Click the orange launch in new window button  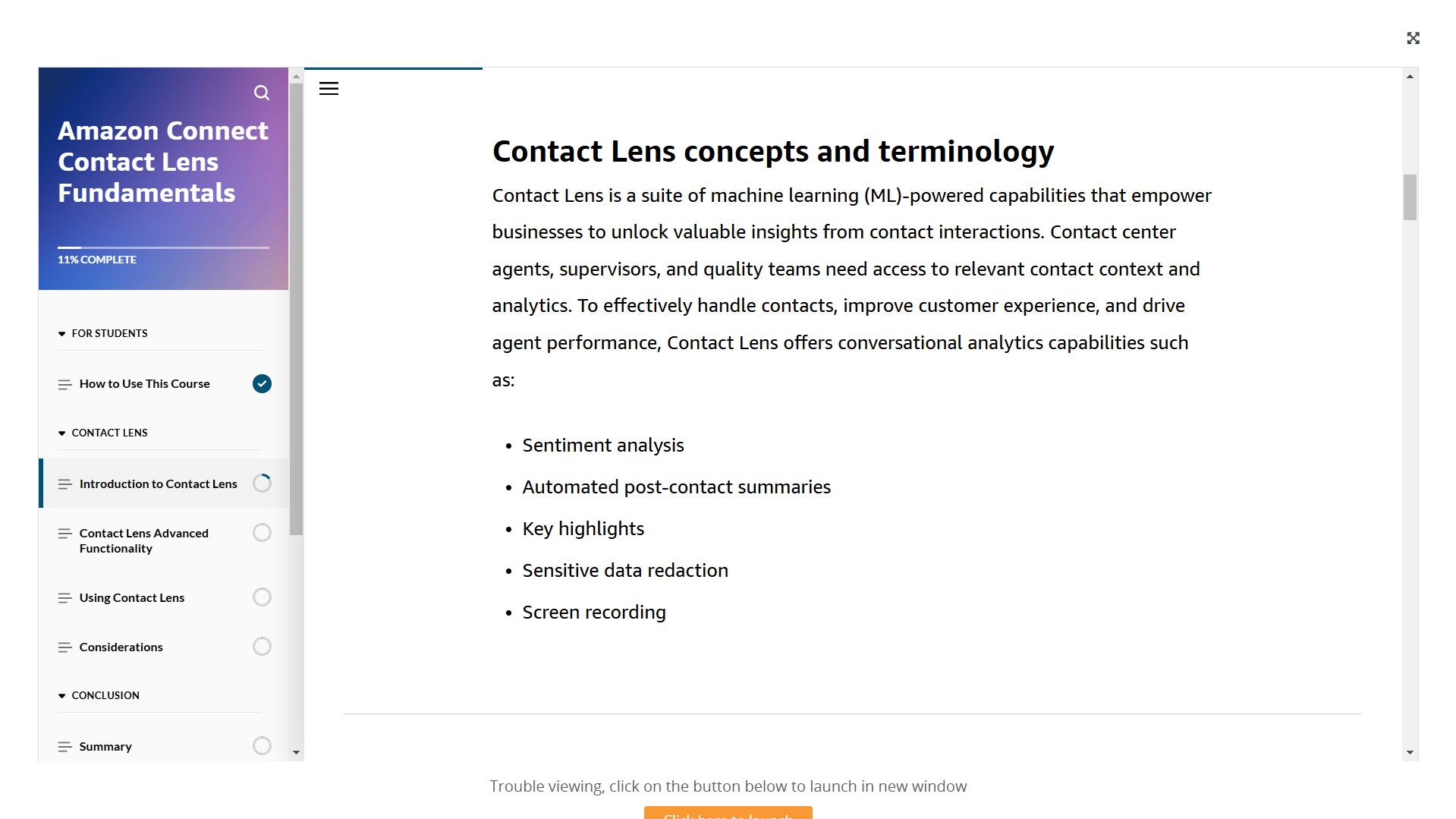pos(728,813)
